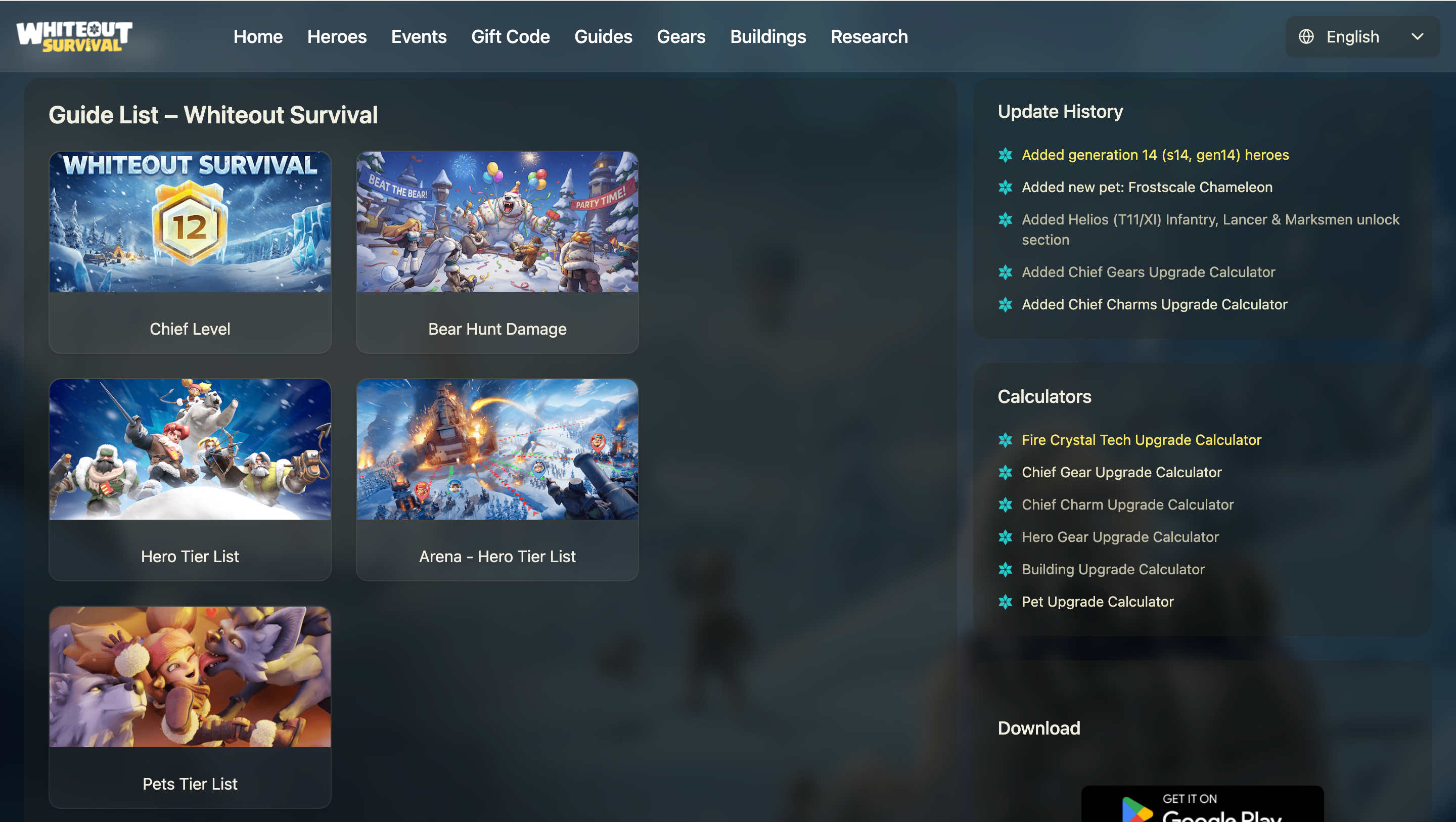
Task: Open the Guides menu item
Action: tap(603, 36)
